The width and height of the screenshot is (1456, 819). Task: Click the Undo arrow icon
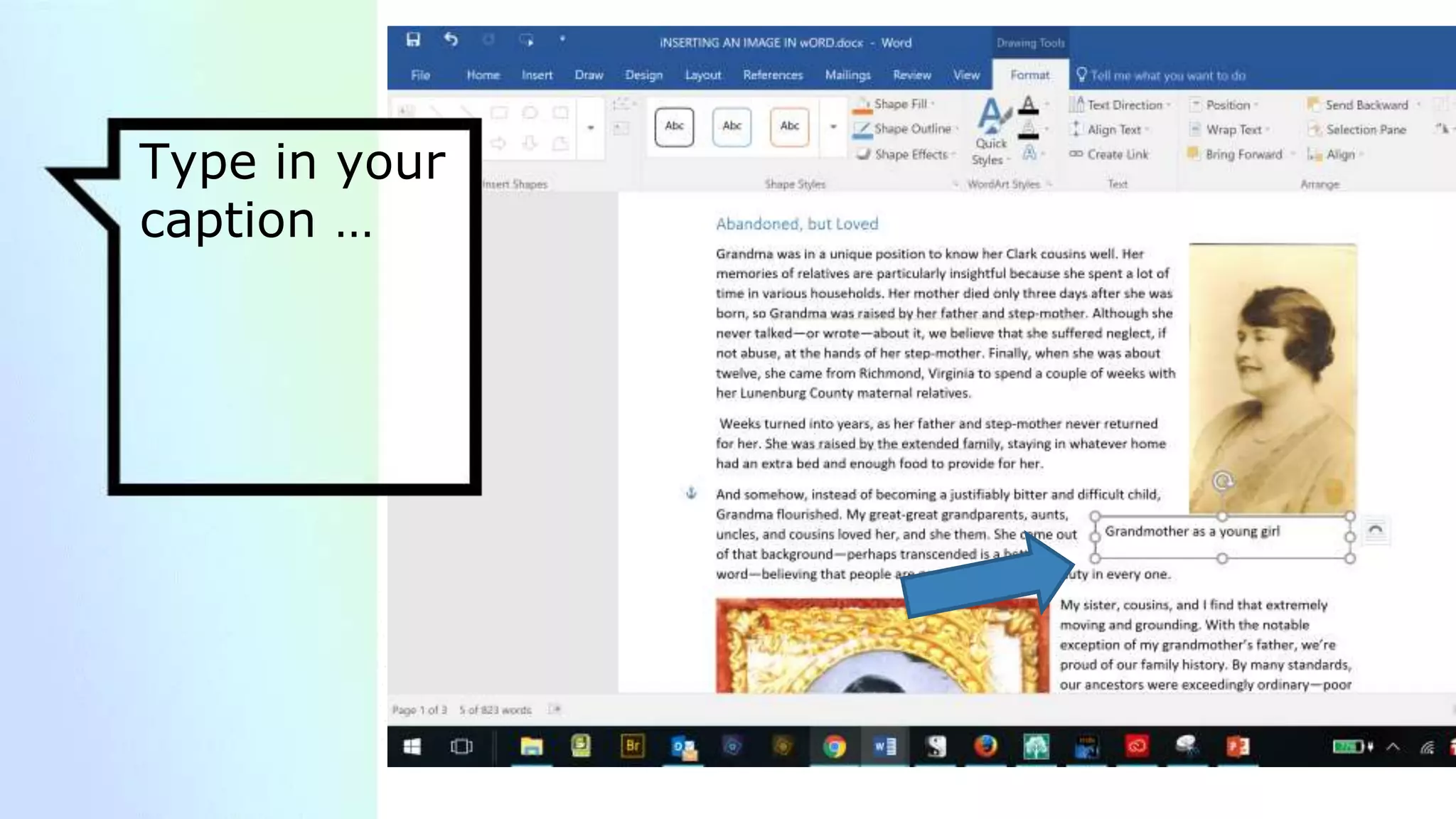[451, 40]
